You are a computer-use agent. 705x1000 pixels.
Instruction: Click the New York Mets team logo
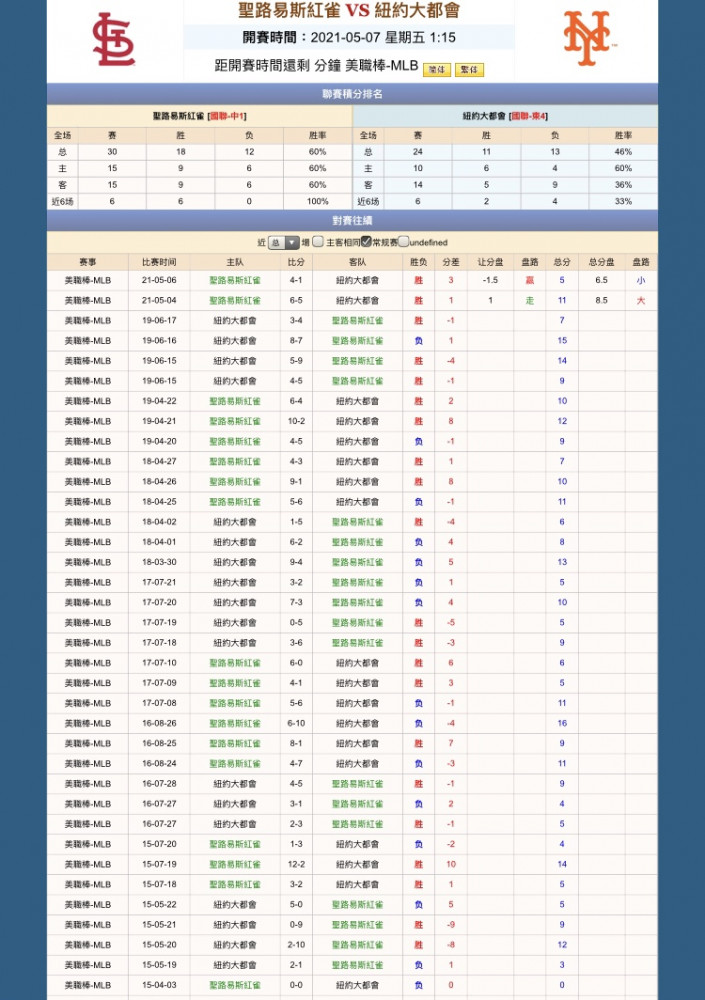point(588,38)
